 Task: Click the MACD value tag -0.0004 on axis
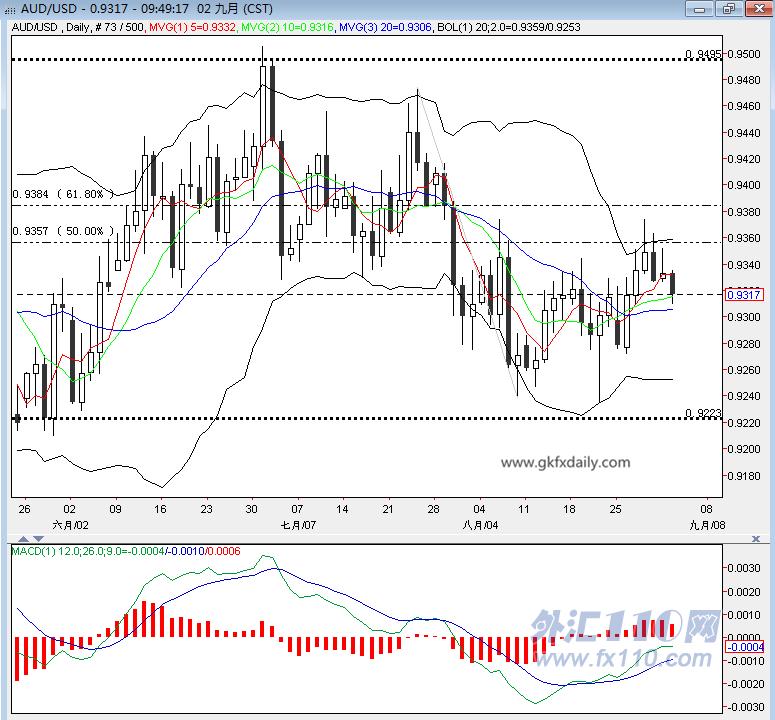tap(744, 647)
